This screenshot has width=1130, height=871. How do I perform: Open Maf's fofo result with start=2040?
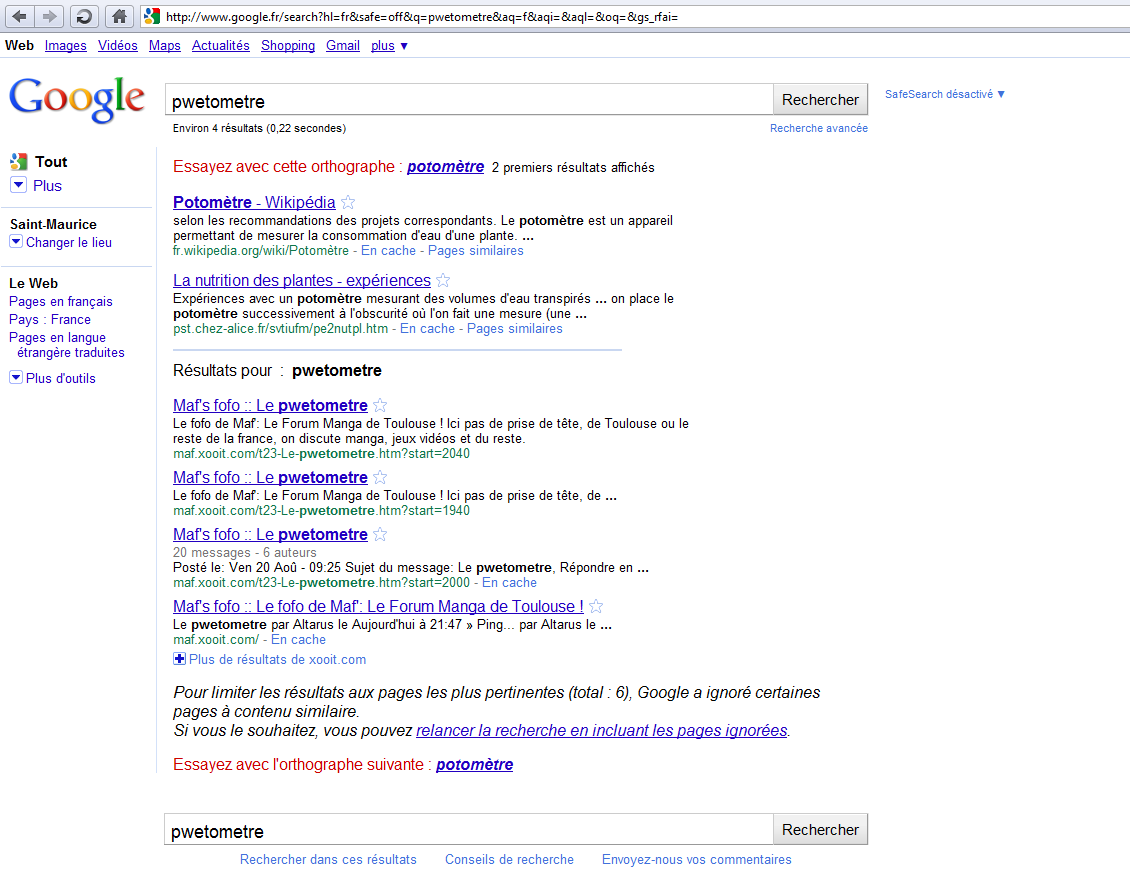point(270,406)
